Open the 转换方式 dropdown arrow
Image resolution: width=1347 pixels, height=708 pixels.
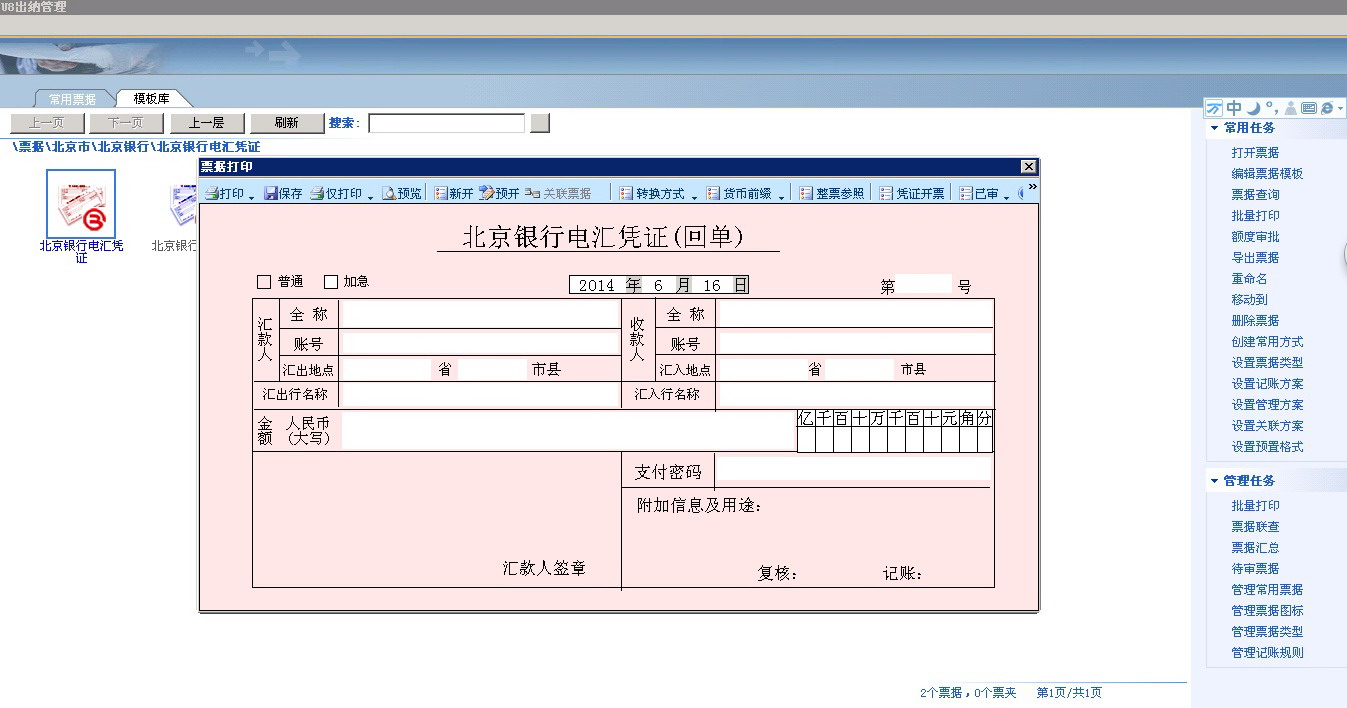tap(694, 196)
